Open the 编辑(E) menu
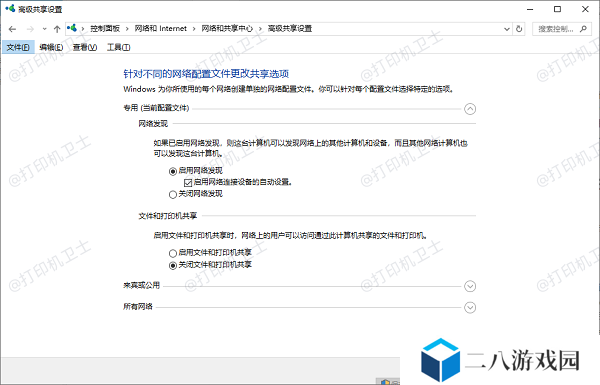 click(x=51, y=47)
